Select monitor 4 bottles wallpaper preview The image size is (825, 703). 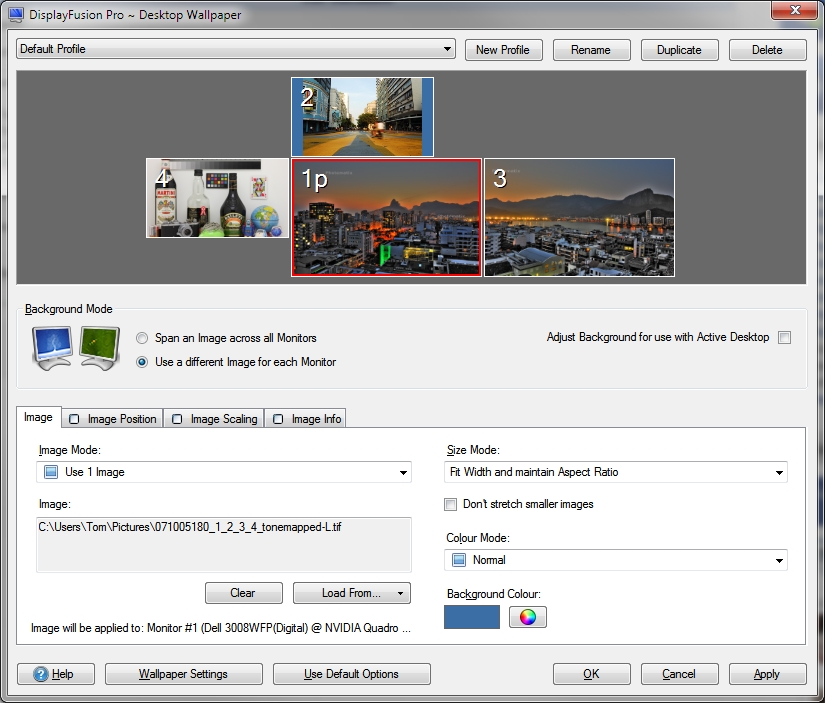pyautogui.click(x=217, y=198)
